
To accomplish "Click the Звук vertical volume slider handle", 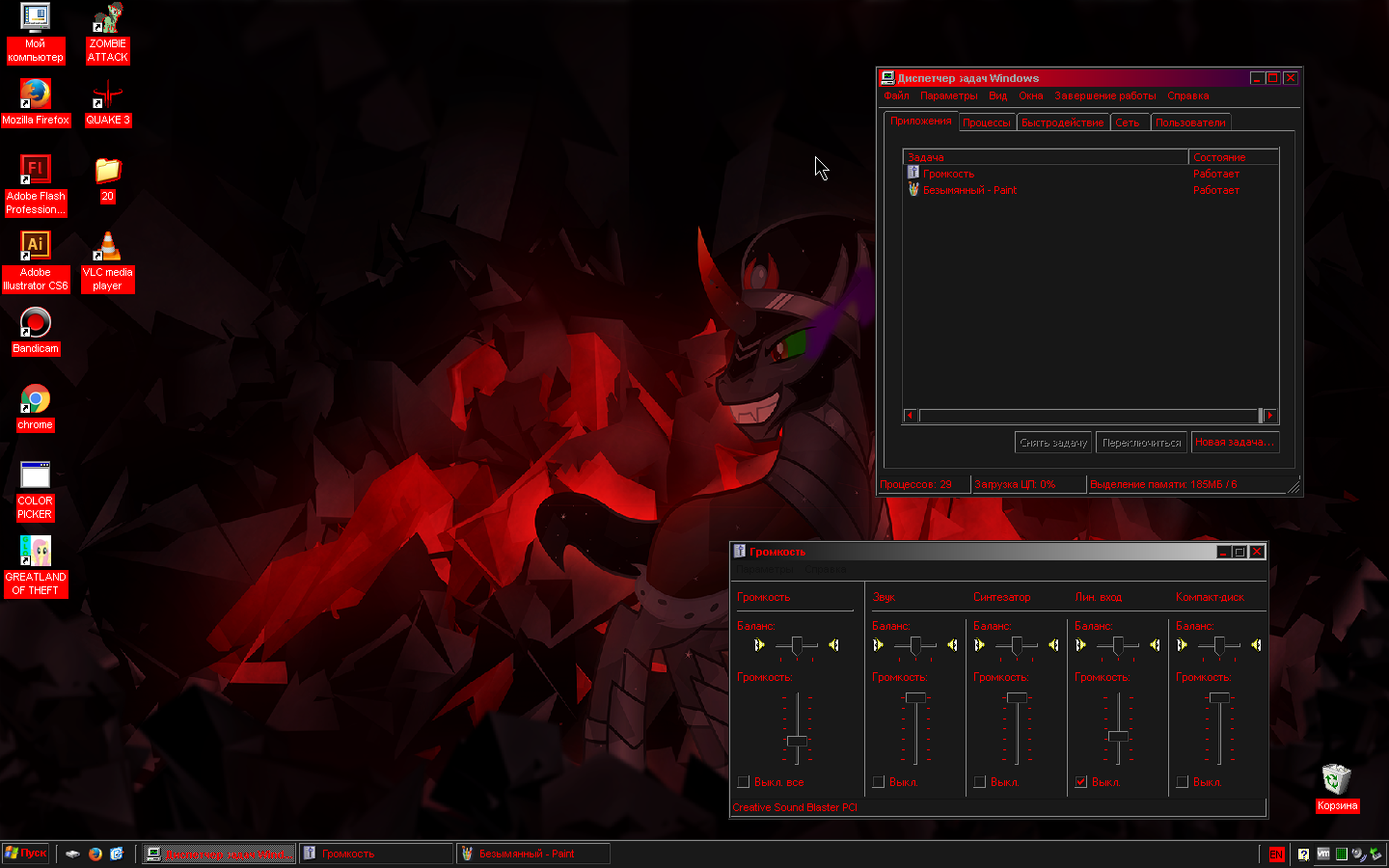I will coord(915,697).
